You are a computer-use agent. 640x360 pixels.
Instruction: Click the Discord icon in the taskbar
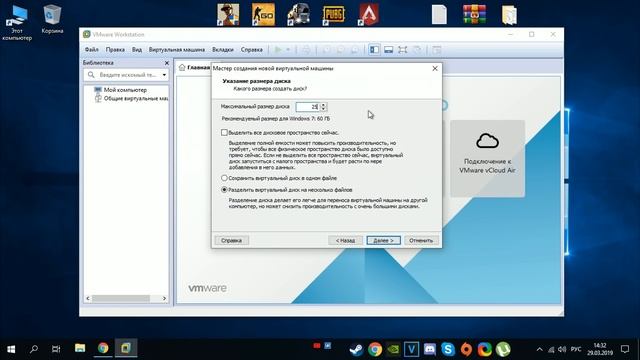pyautogui.click(x=429, y=349)
